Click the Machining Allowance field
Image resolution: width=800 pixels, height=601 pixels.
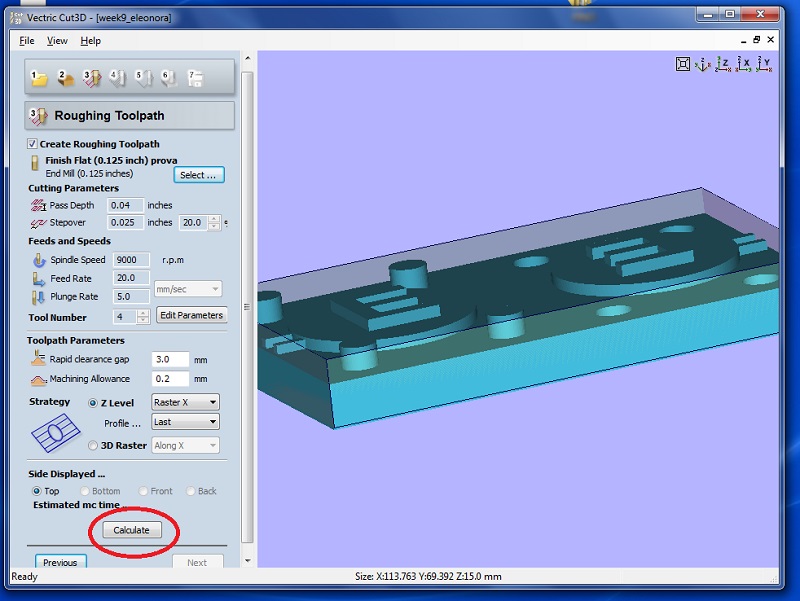tap(170, 379)
